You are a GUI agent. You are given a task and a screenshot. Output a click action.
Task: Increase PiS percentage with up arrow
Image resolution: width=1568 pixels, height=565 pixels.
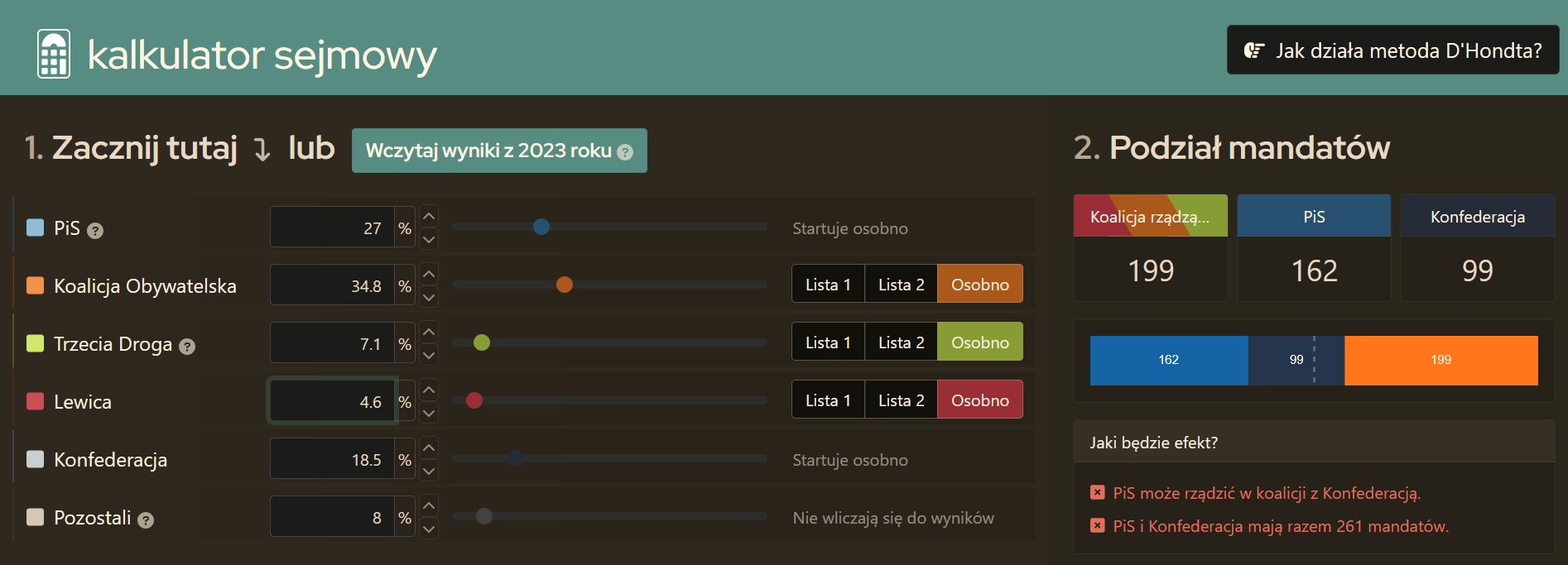pyautogui.click(x=429, y=216)
